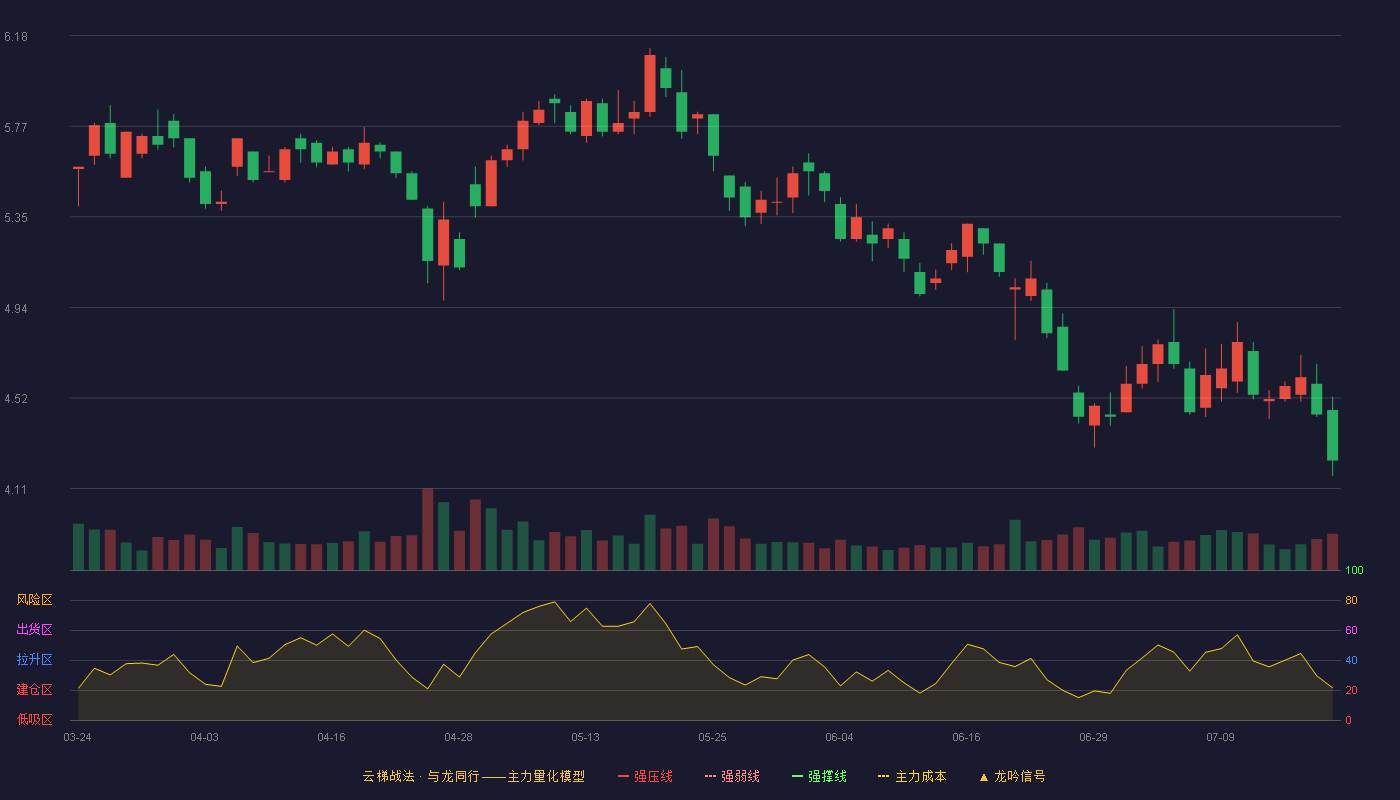The width and height of the screenshot is (1400, 800).
Task: Click the blue 40 indicator scale value
Action: (x=1351, y=660)
